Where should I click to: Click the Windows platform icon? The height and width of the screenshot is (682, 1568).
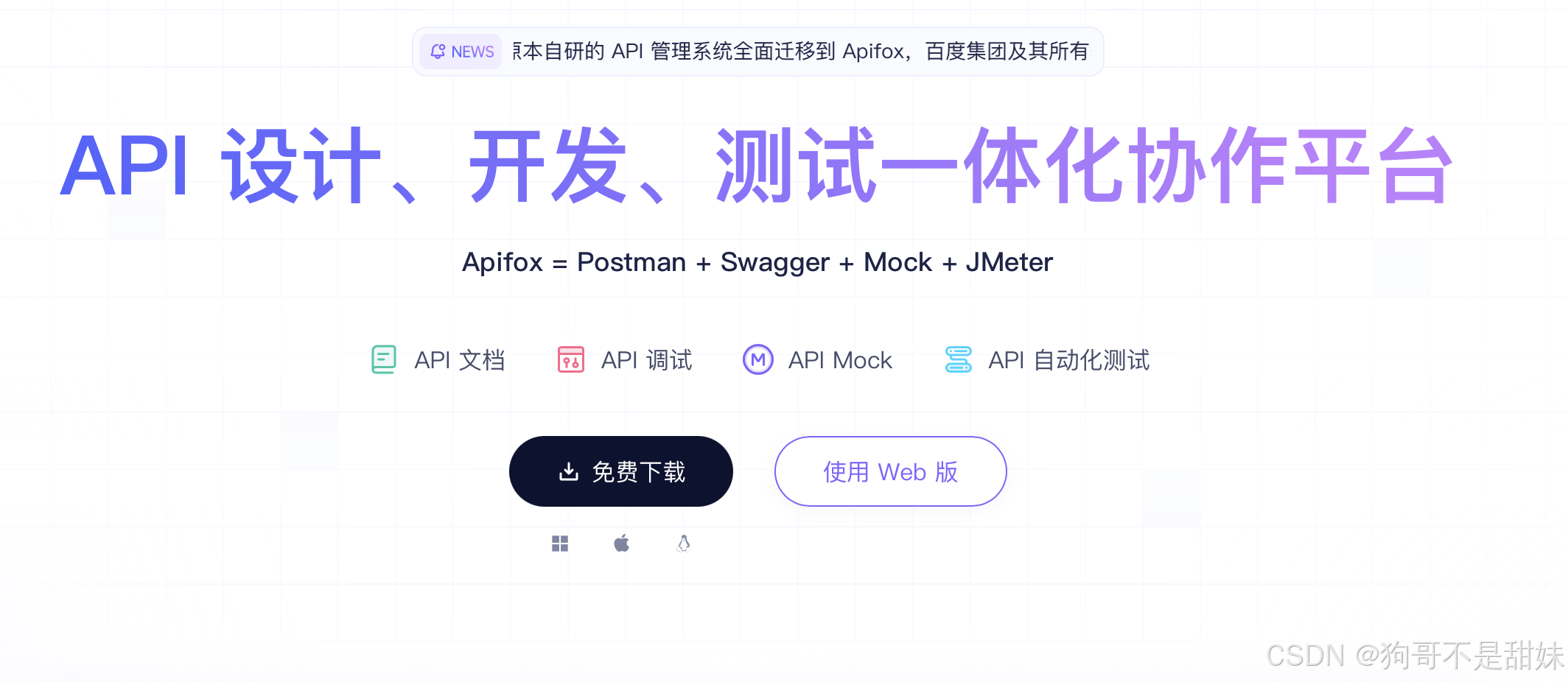point(560,544)
